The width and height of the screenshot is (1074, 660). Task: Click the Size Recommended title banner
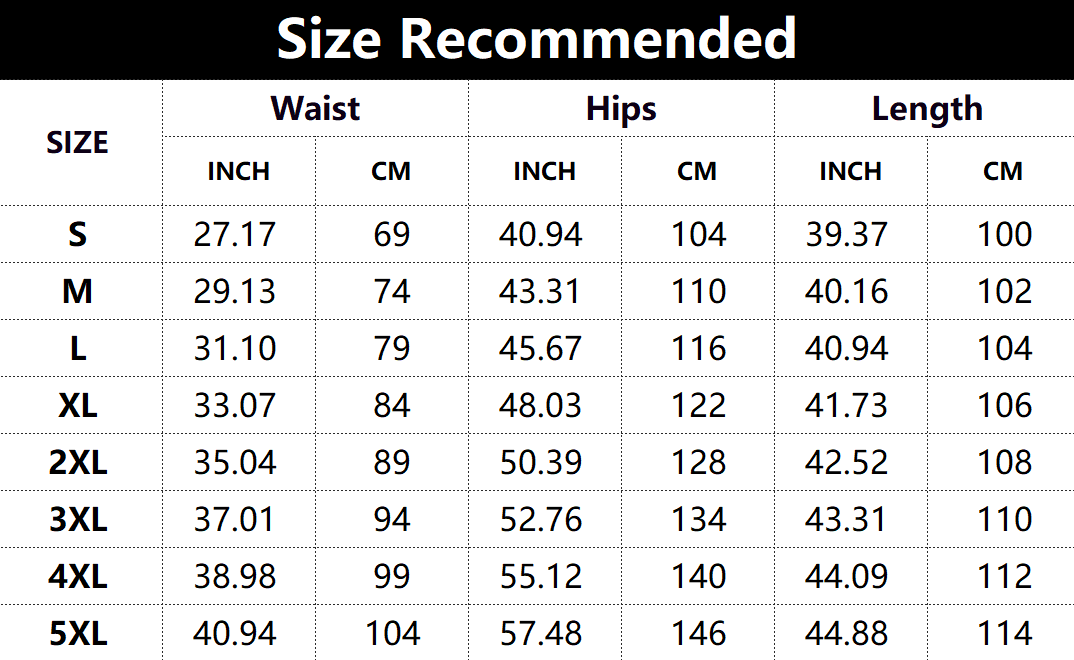coord(537,39)
